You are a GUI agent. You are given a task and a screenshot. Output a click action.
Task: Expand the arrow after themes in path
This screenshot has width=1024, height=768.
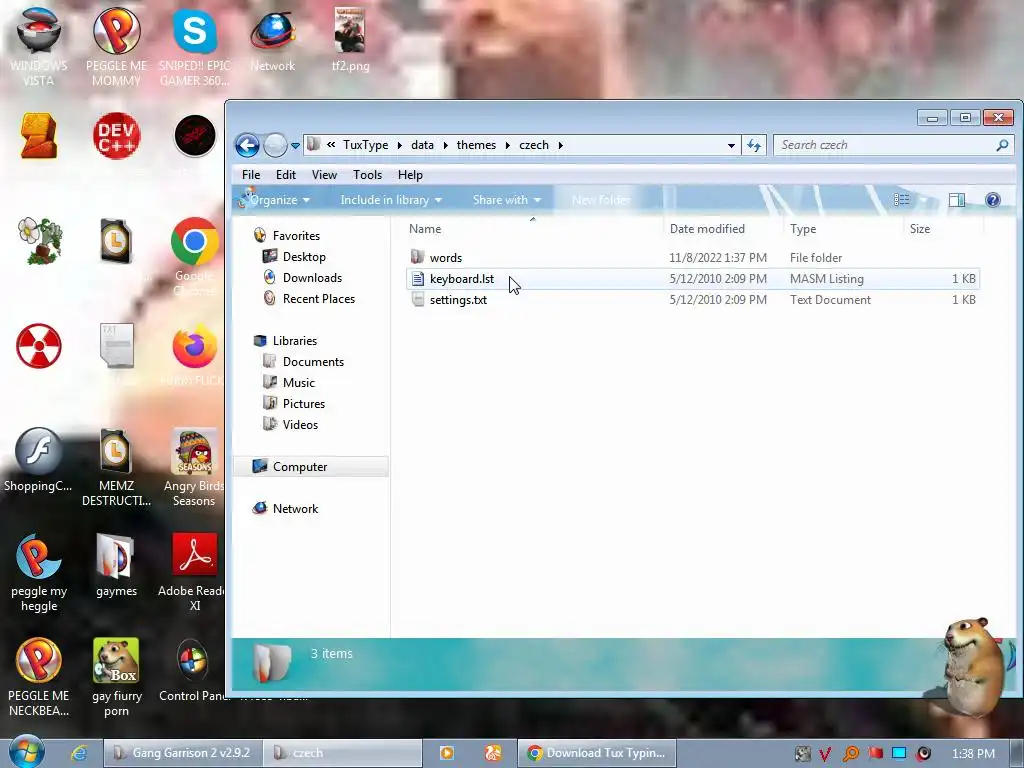click(507, 145)
